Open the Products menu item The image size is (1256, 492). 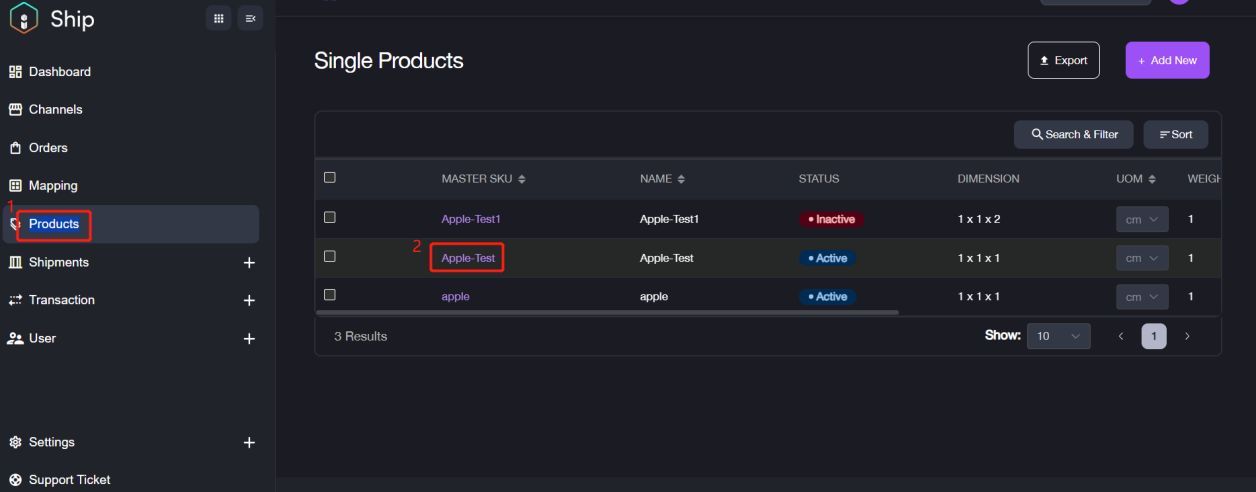[x=54, y=224]
